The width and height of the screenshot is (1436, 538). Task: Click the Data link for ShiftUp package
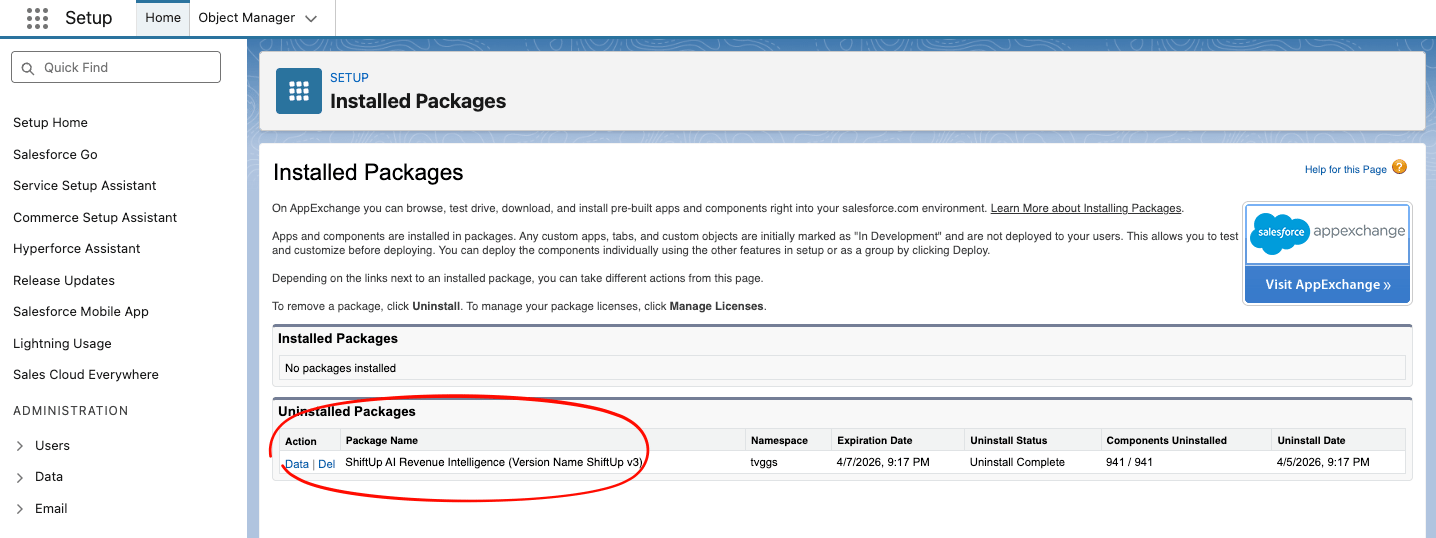[x=297, y=464]
